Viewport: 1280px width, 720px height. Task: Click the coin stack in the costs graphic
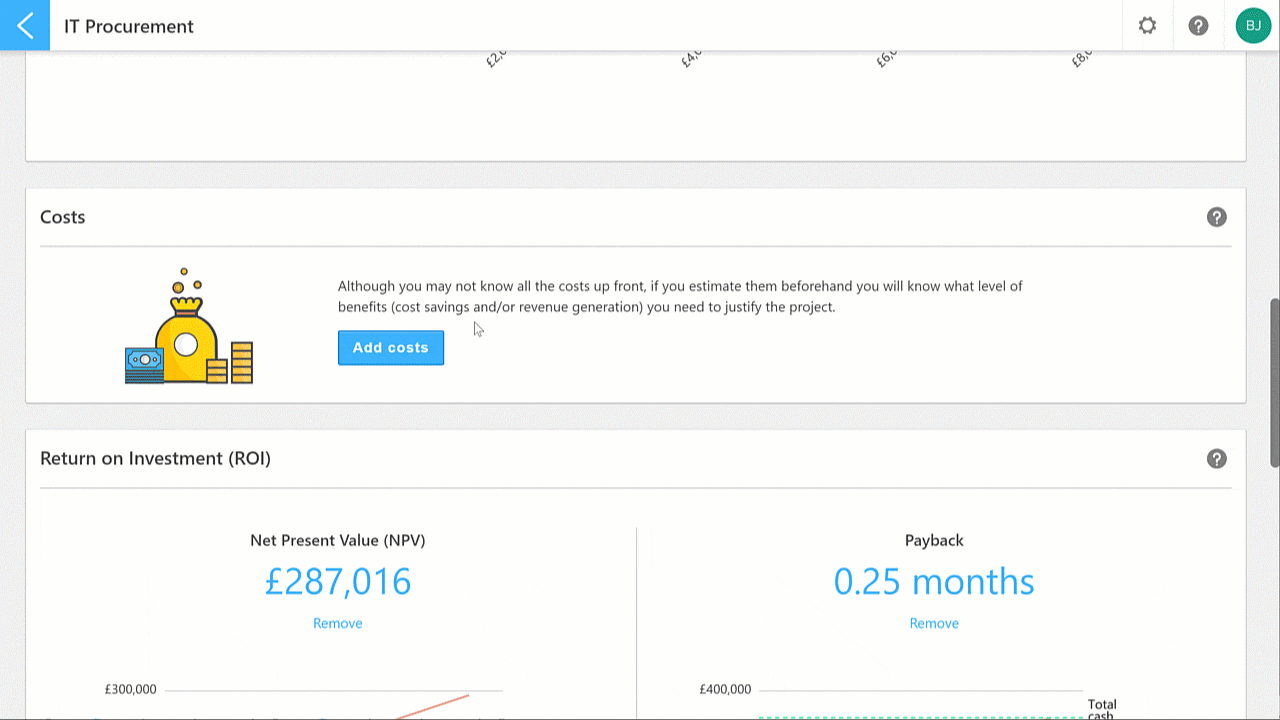[x=240, y=360]
